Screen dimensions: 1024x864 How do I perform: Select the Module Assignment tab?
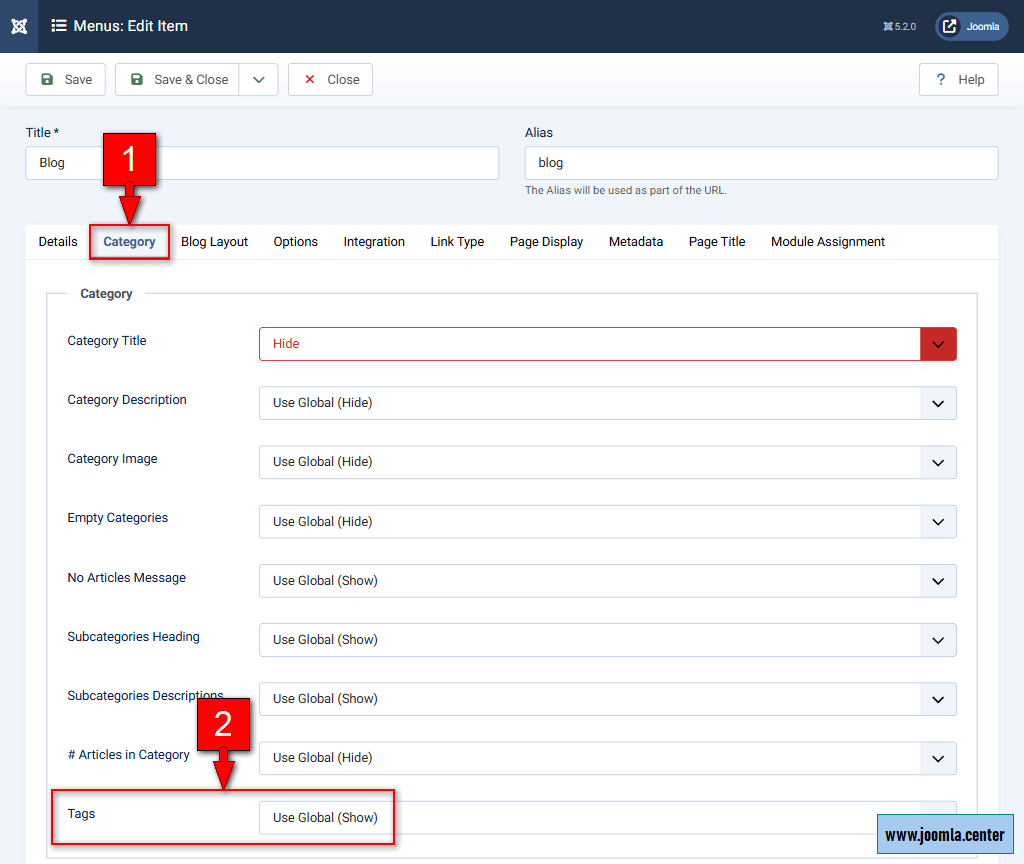(828, 242)
